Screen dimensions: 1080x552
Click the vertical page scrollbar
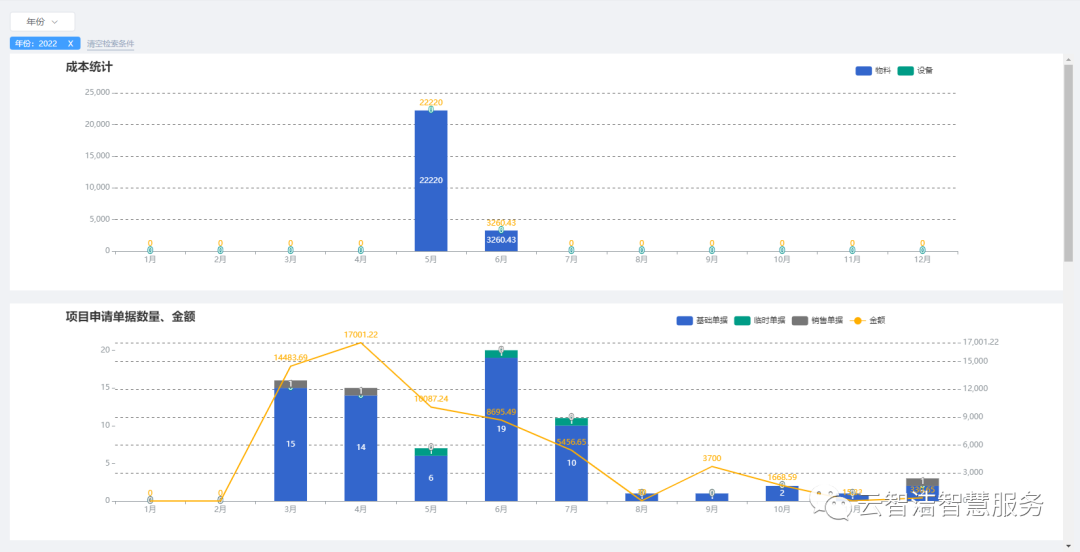click(1068, 160)
